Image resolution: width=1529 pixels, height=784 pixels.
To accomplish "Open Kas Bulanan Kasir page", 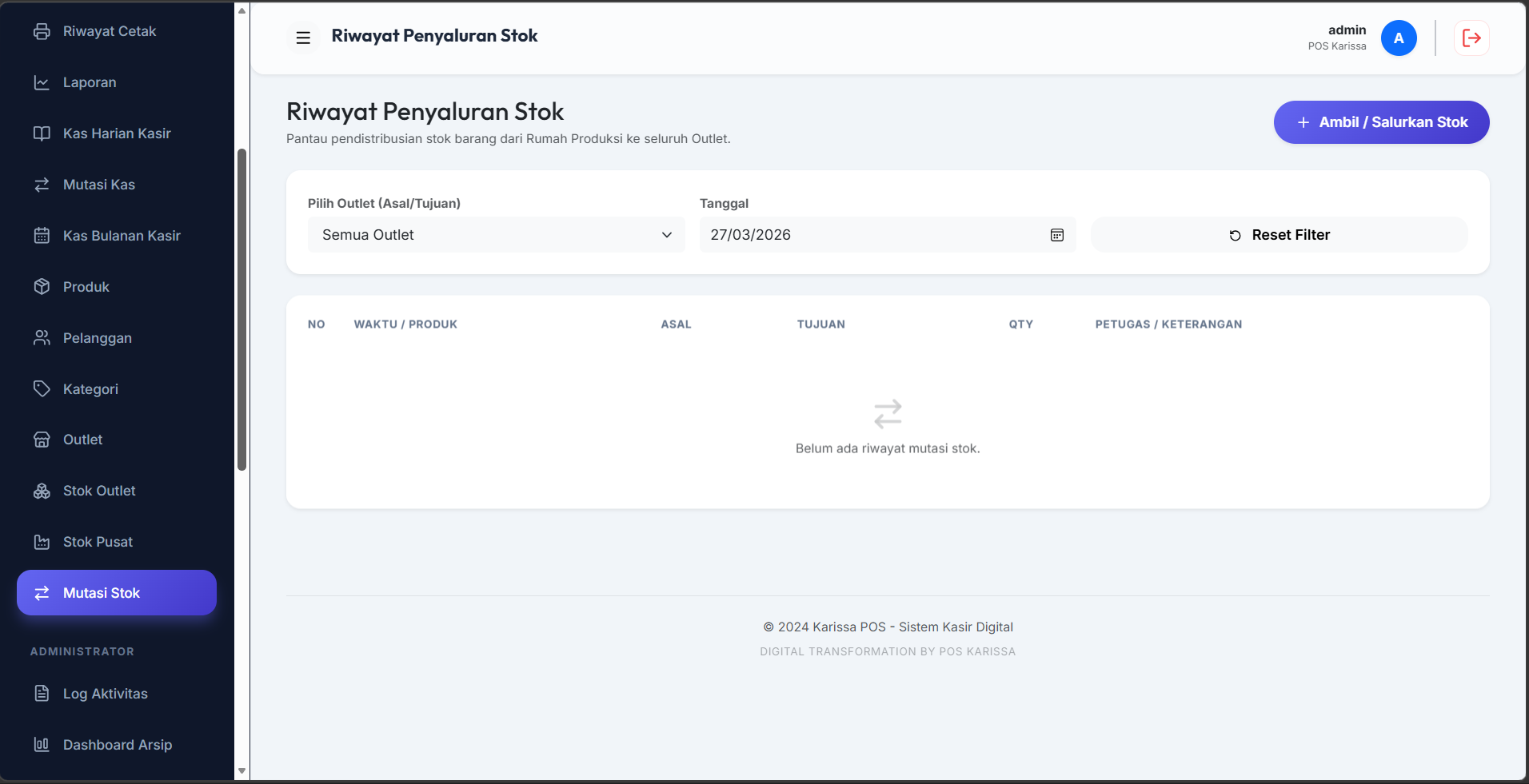I will (x=117, y=236).
